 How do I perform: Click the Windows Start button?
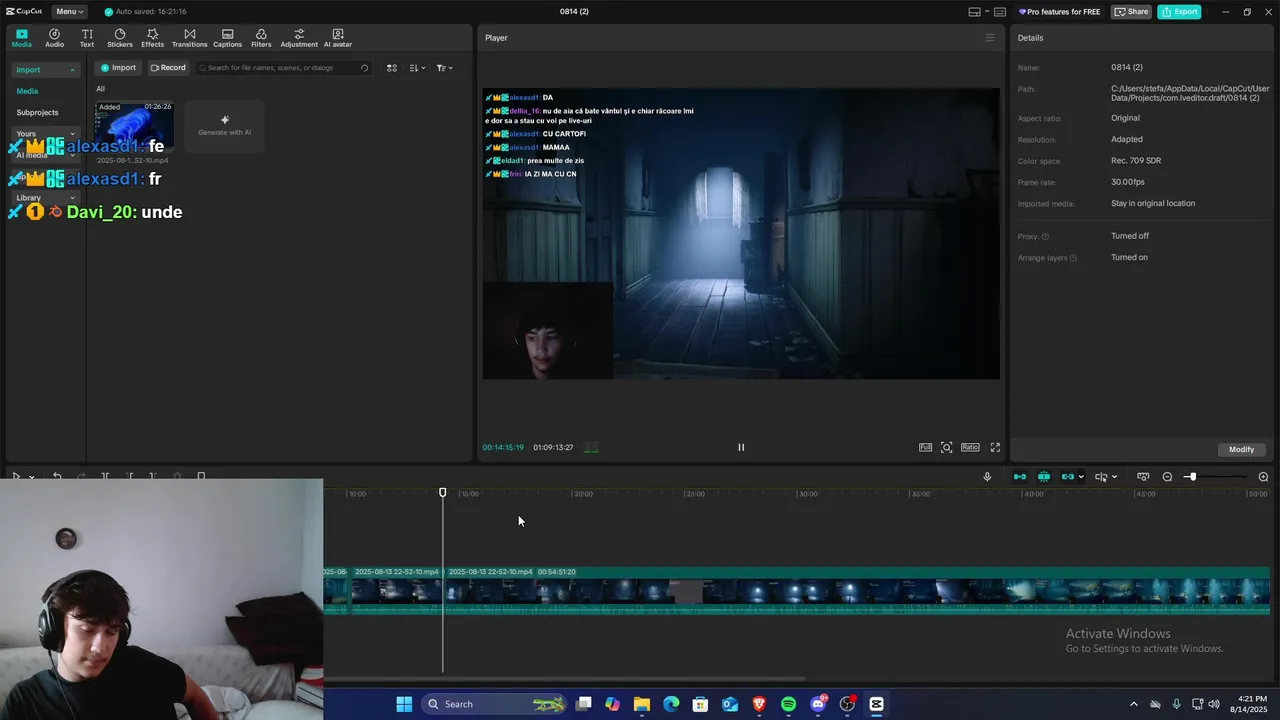point(404,704)
